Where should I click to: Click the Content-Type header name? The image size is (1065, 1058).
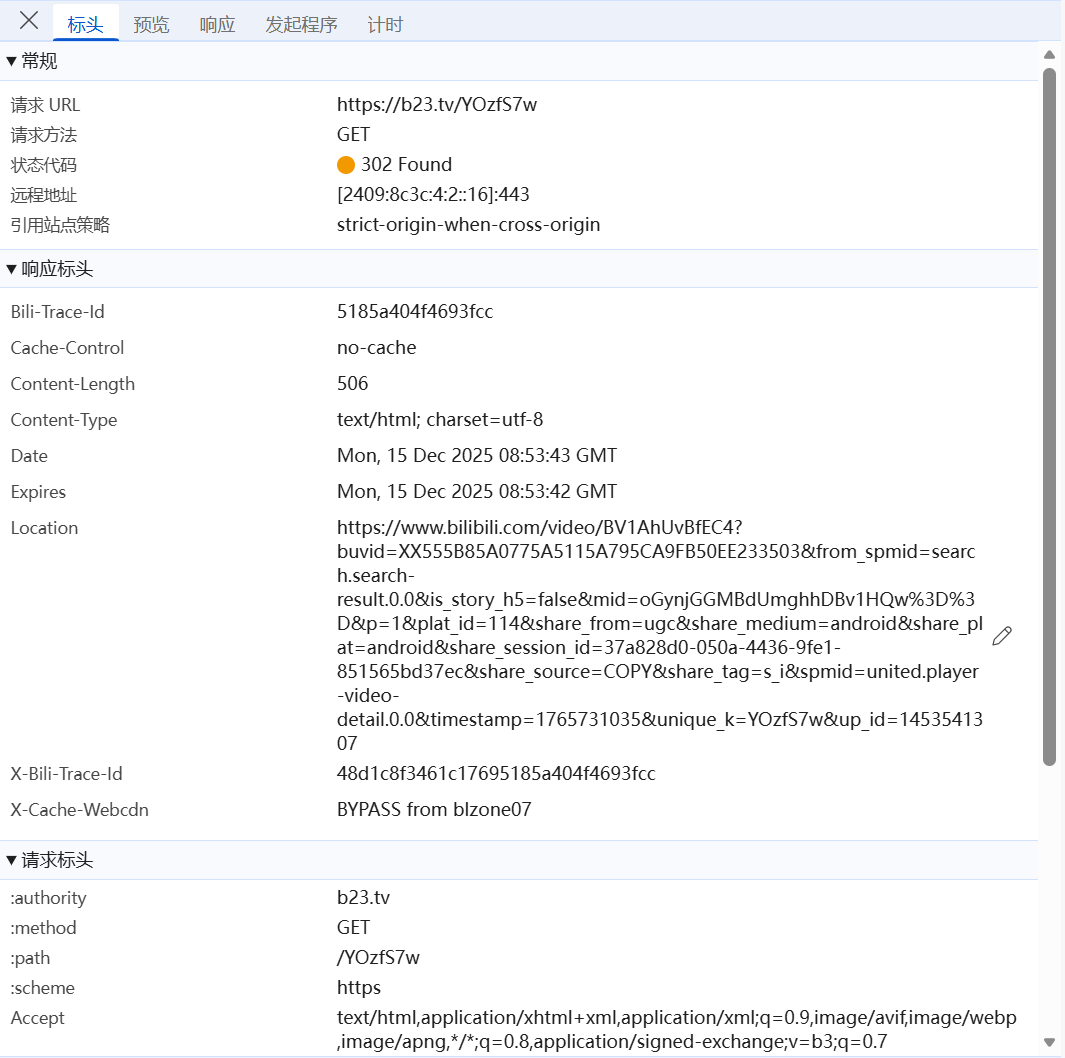click(x=64, y=420)
